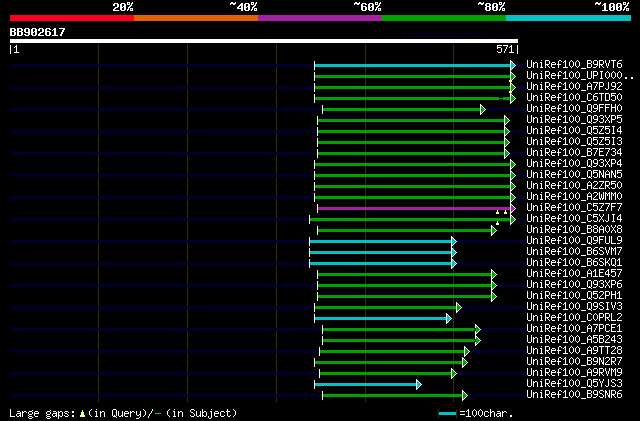Click the purple alignment bar for C5Z7F7

(x=417, y=209)
